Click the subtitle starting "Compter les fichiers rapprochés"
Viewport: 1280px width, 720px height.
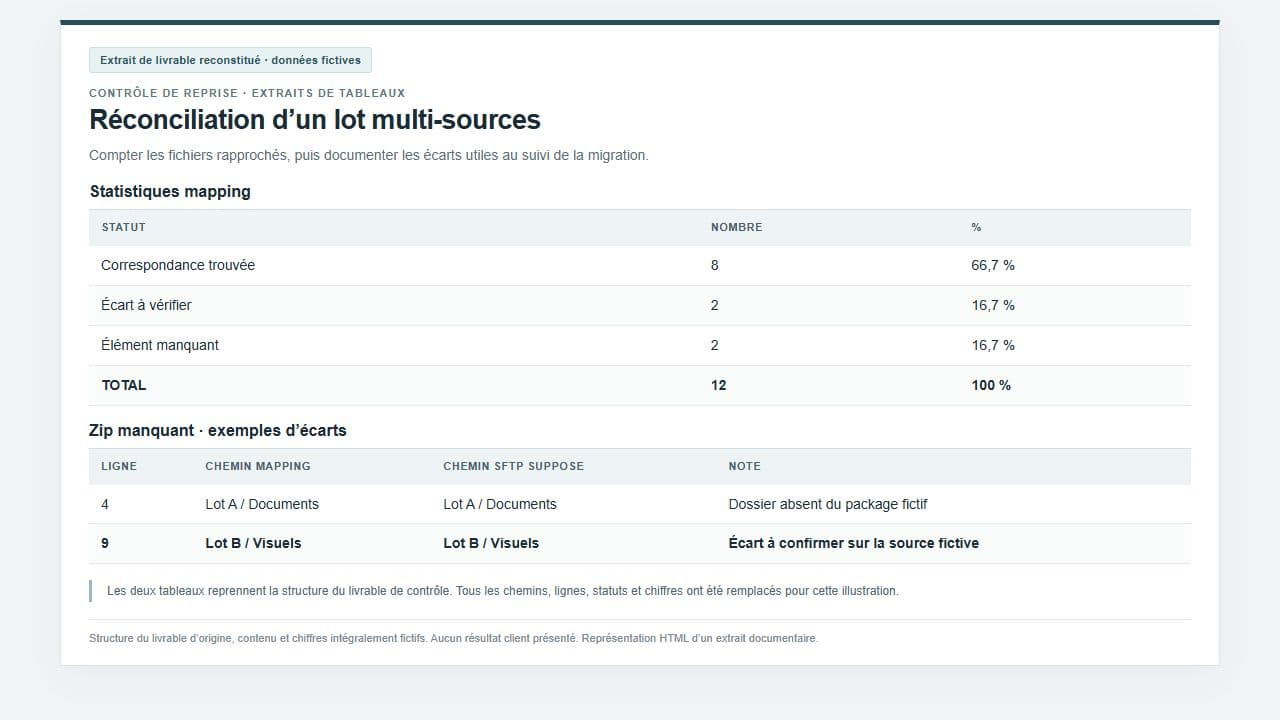coord(369,155)
